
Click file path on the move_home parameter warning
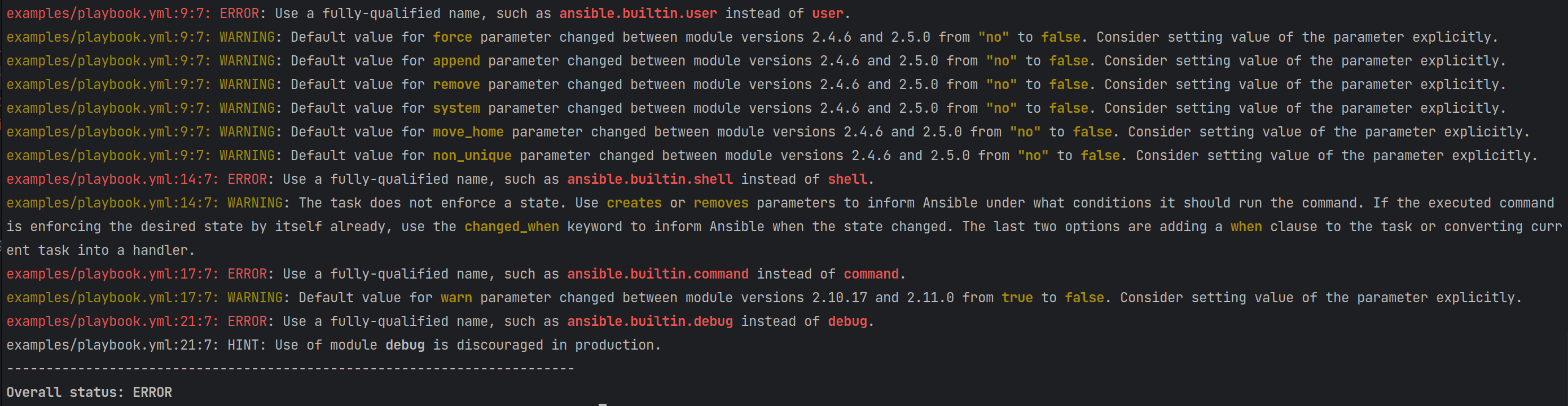pyautogui.click(x=107, y=132)
